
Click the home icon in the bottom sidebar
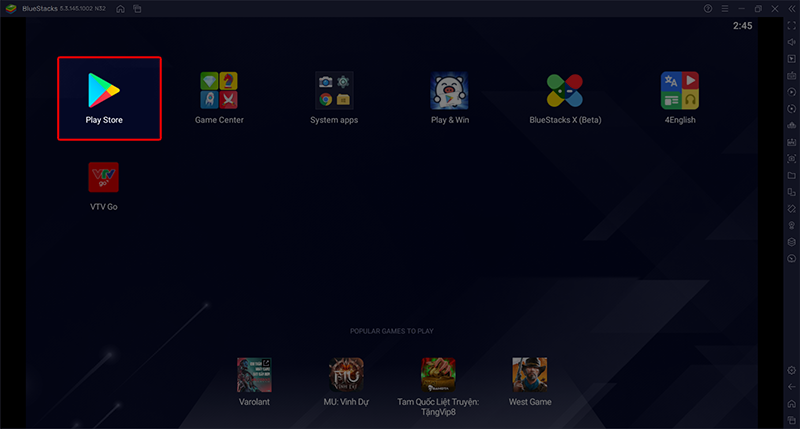(x=792, y=403)
